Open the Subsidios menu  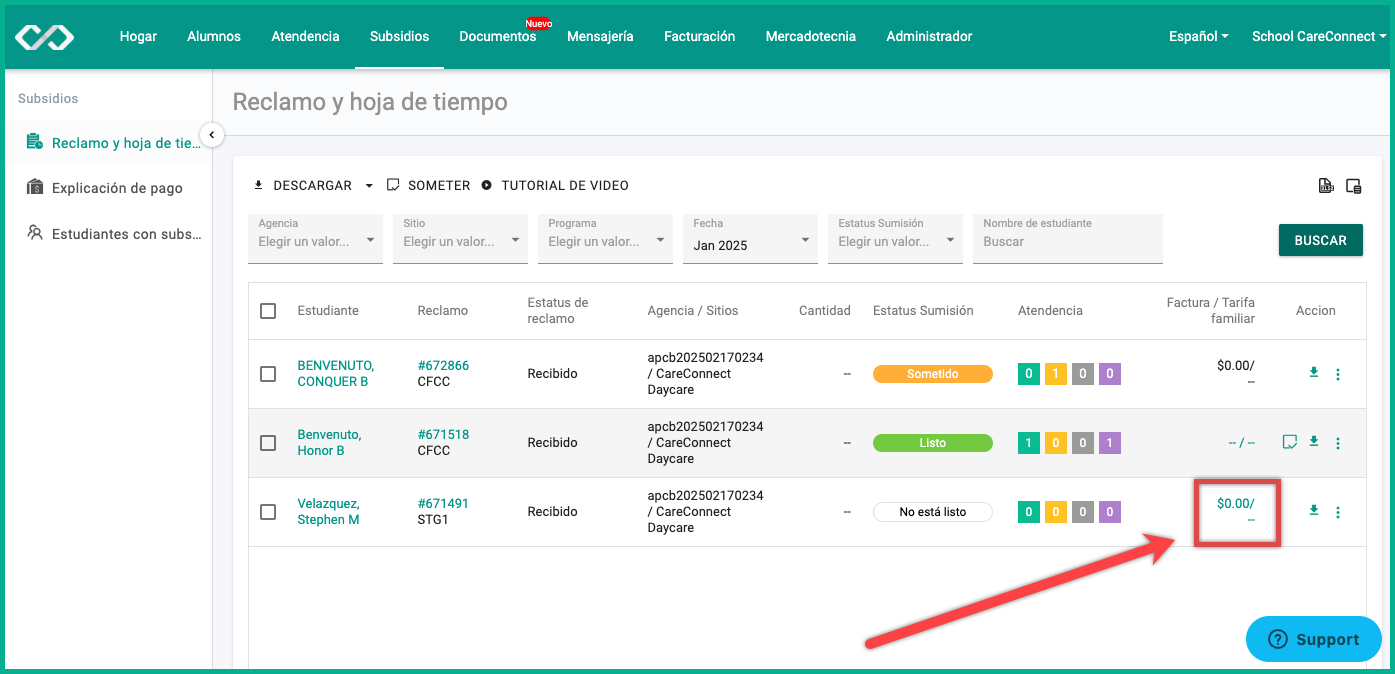[399, 36]
